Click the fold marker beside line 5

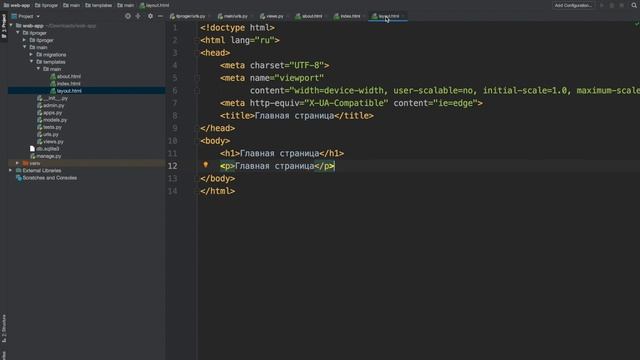197,78
